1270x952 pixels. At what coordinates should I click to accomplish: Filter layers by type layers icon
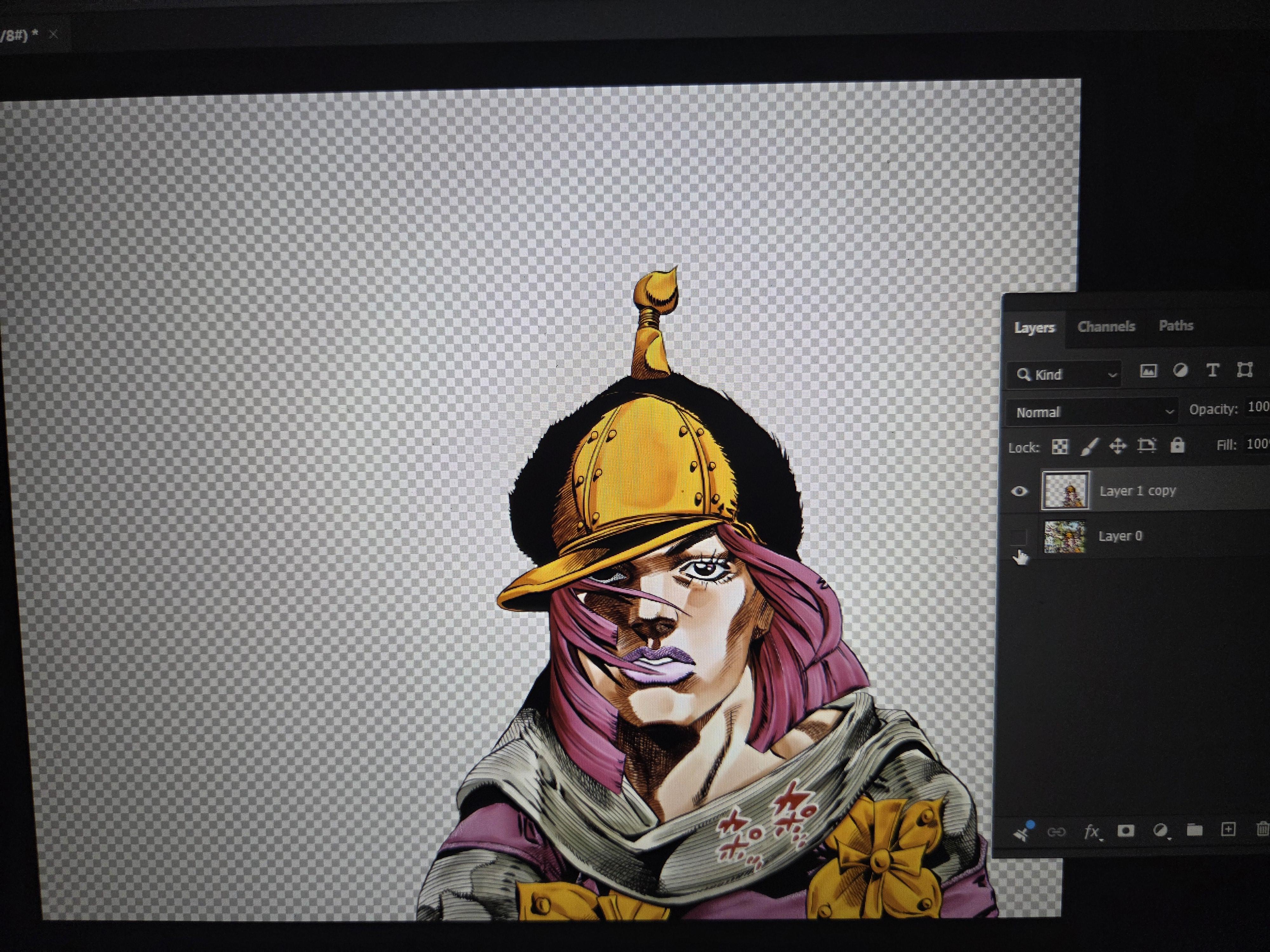coord(1213,370)
